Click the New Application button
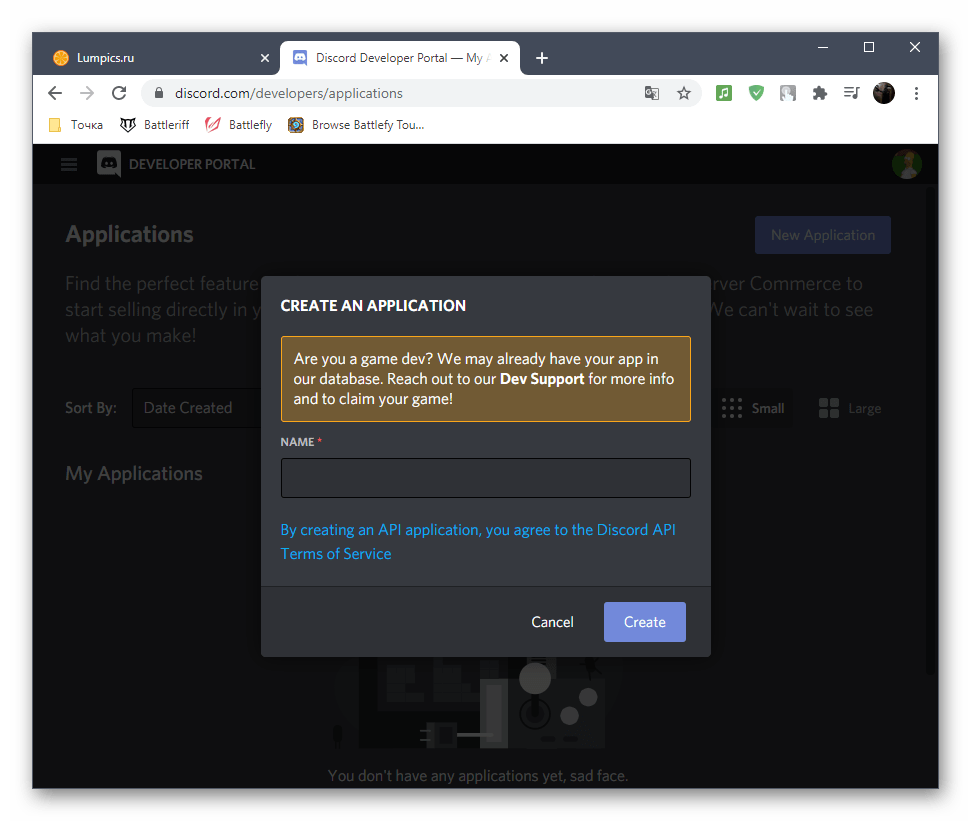Image resolution: width=971 pixels, height=821 pixels. 822,235
